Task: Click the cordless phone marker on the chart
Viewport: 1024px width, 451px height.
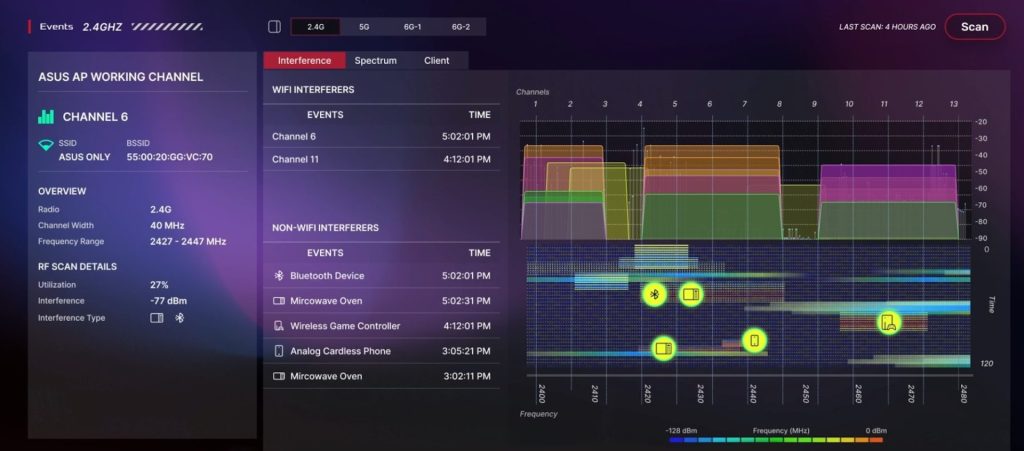Action: pyautogui.click(x=755, y=340)
